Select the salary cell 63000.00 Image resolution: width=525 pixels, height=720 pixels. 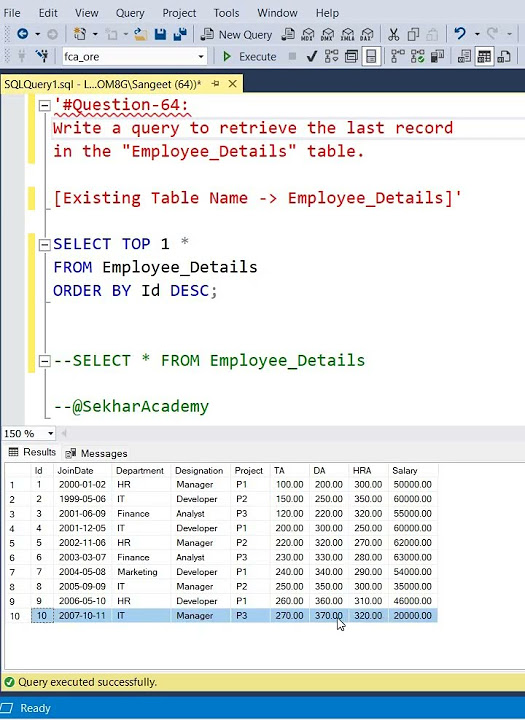pos(412,557)
